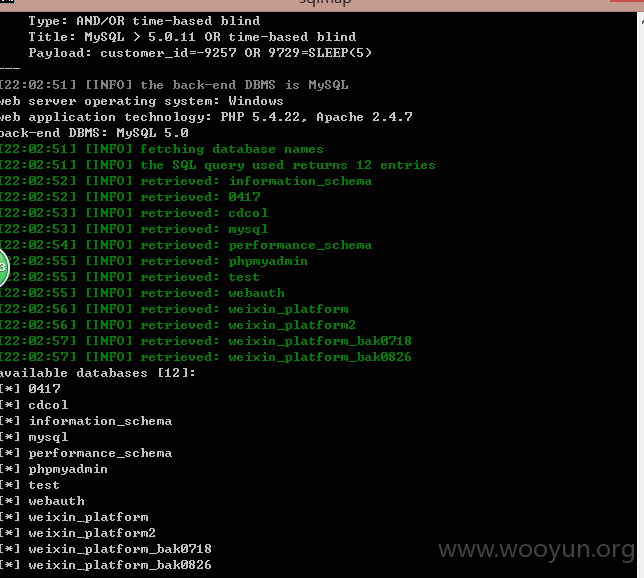Click the '[*] mysql' database list row
This screenshot has width=644, height=578.
click(34, 438)
